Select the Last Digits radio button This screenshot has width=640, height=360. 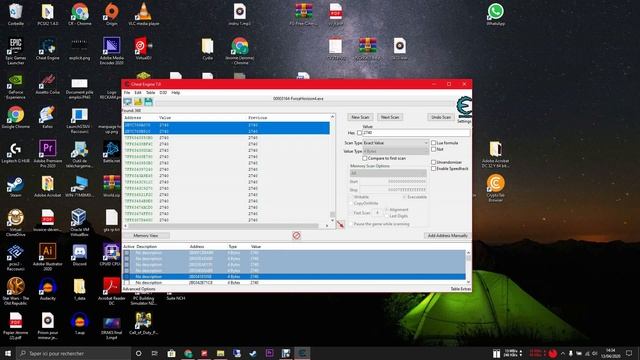tap(387, 216)
